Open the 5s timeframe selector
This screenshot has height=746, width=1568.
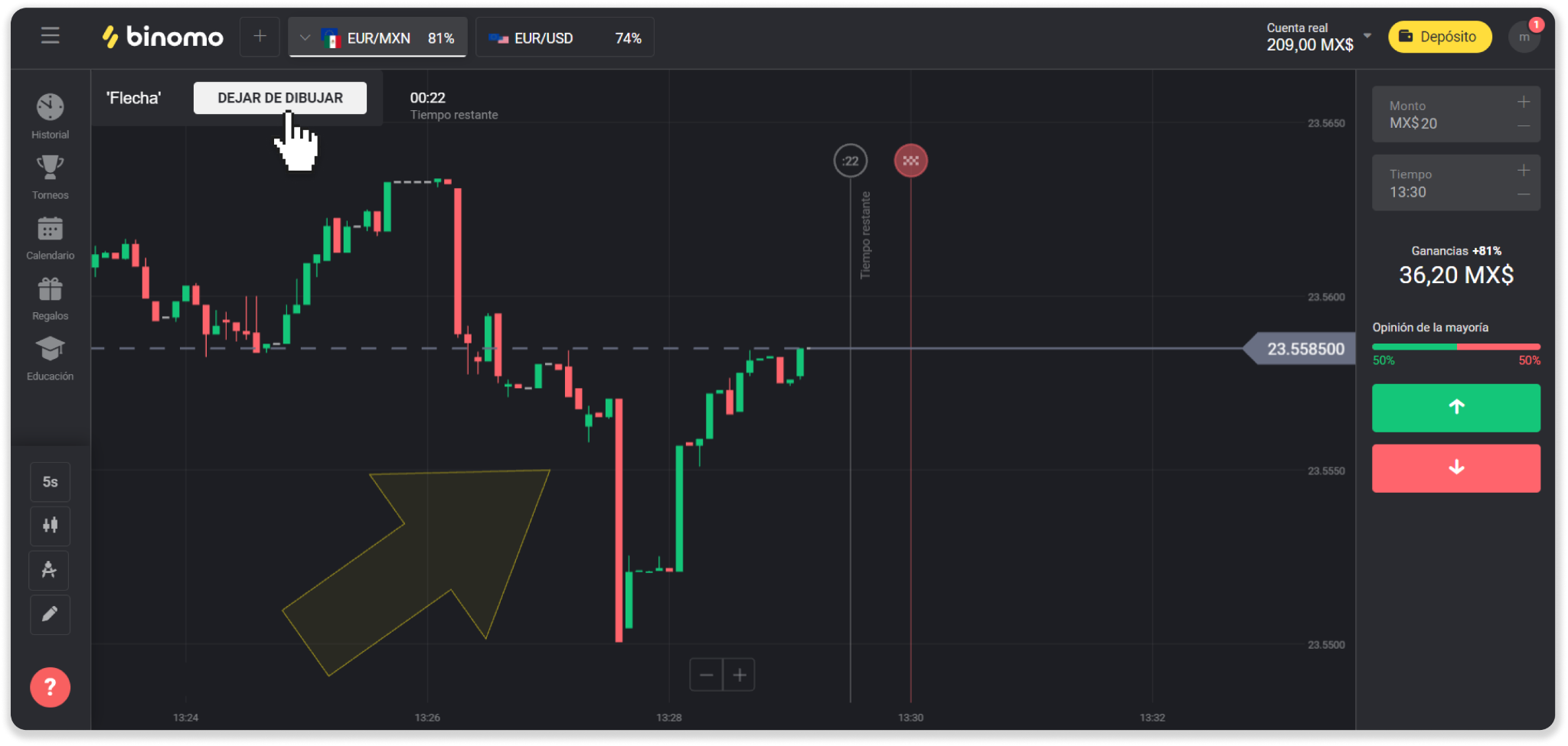(50, 482)
